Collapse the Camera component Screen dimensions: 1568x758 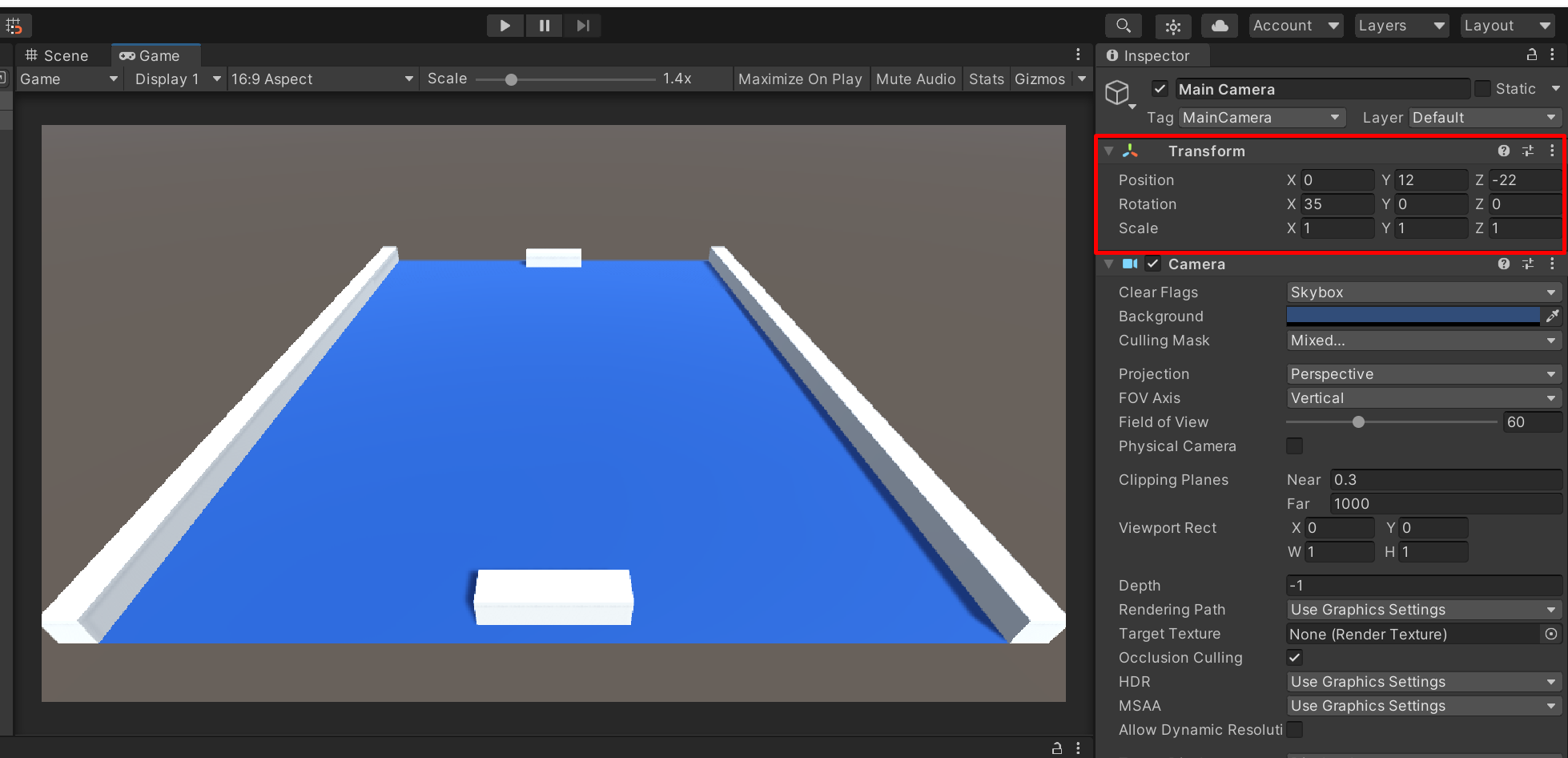[1108, 264]
